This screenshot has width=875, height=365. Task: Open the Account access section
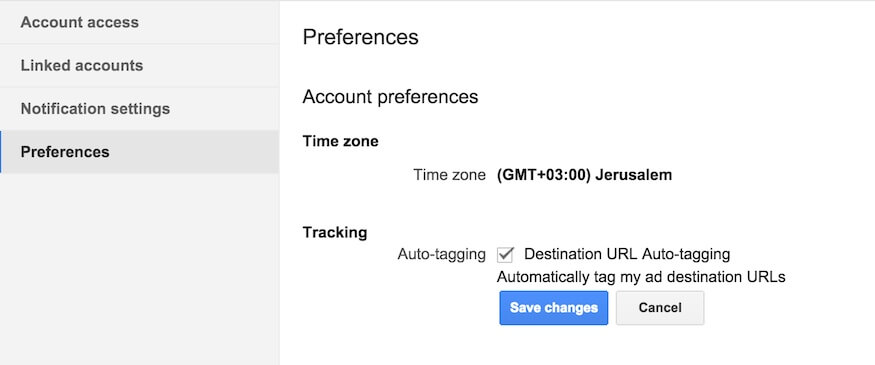pyautogui.click(x=140, y=22)
